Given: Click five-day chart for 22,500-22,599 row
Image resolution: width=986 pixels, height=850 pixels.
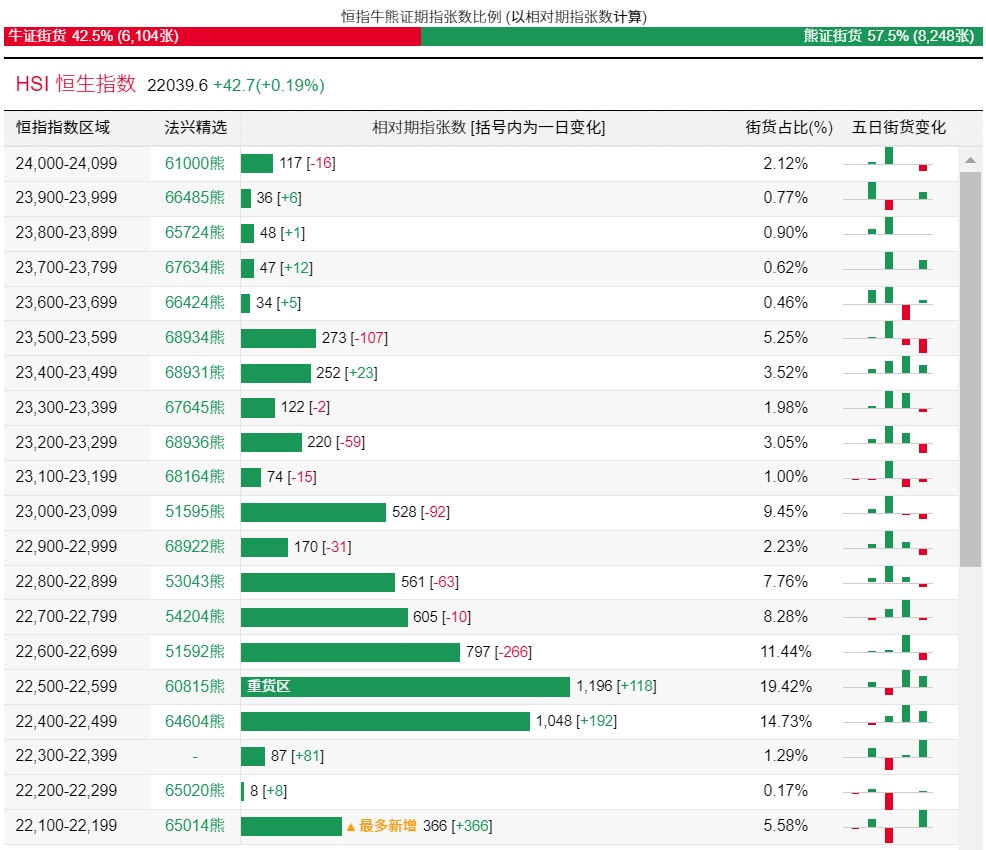Looking at the screenshot, I should tap(888, 683).
